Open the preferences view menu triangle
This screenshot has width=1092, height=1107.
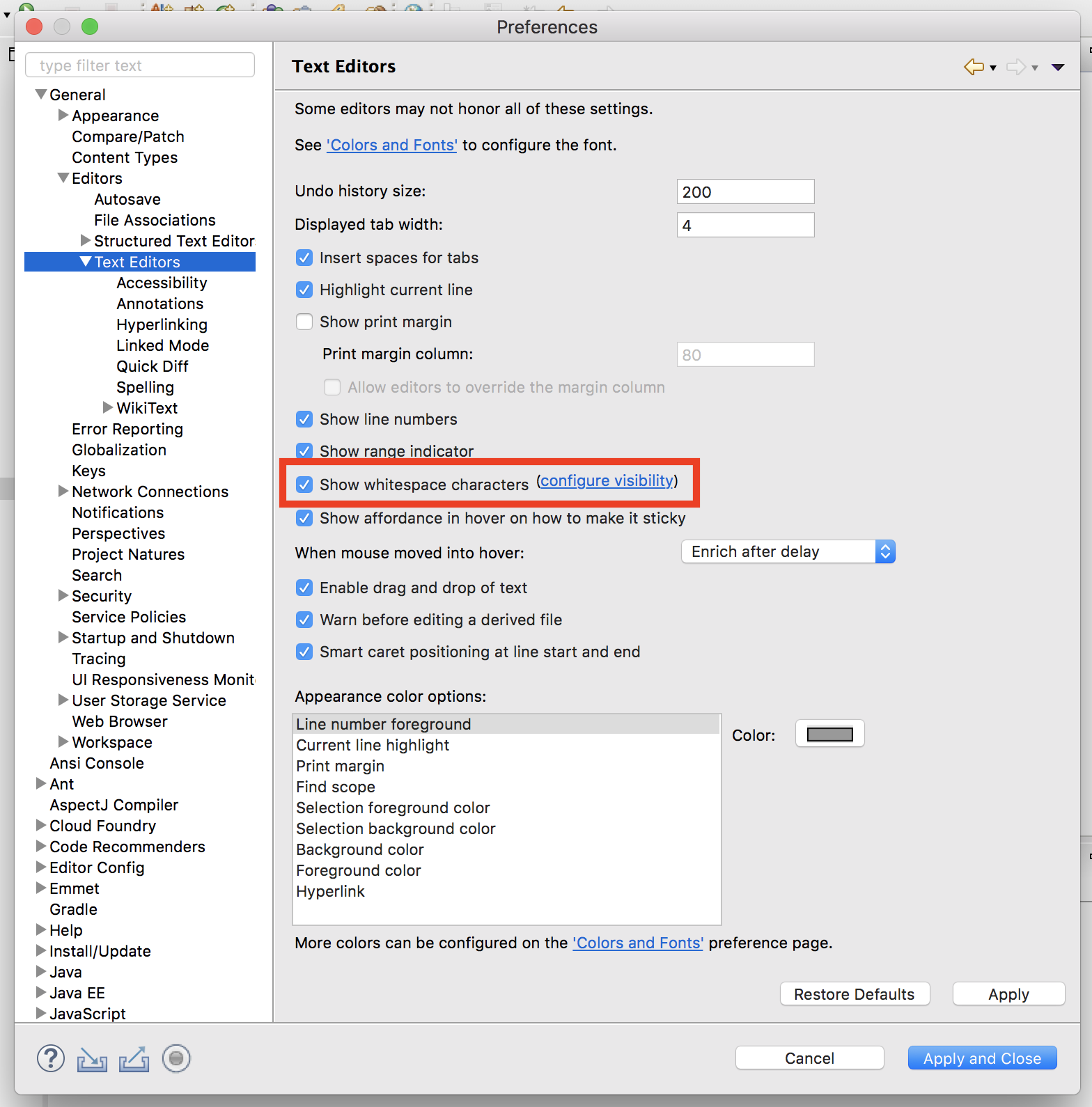1058,68
